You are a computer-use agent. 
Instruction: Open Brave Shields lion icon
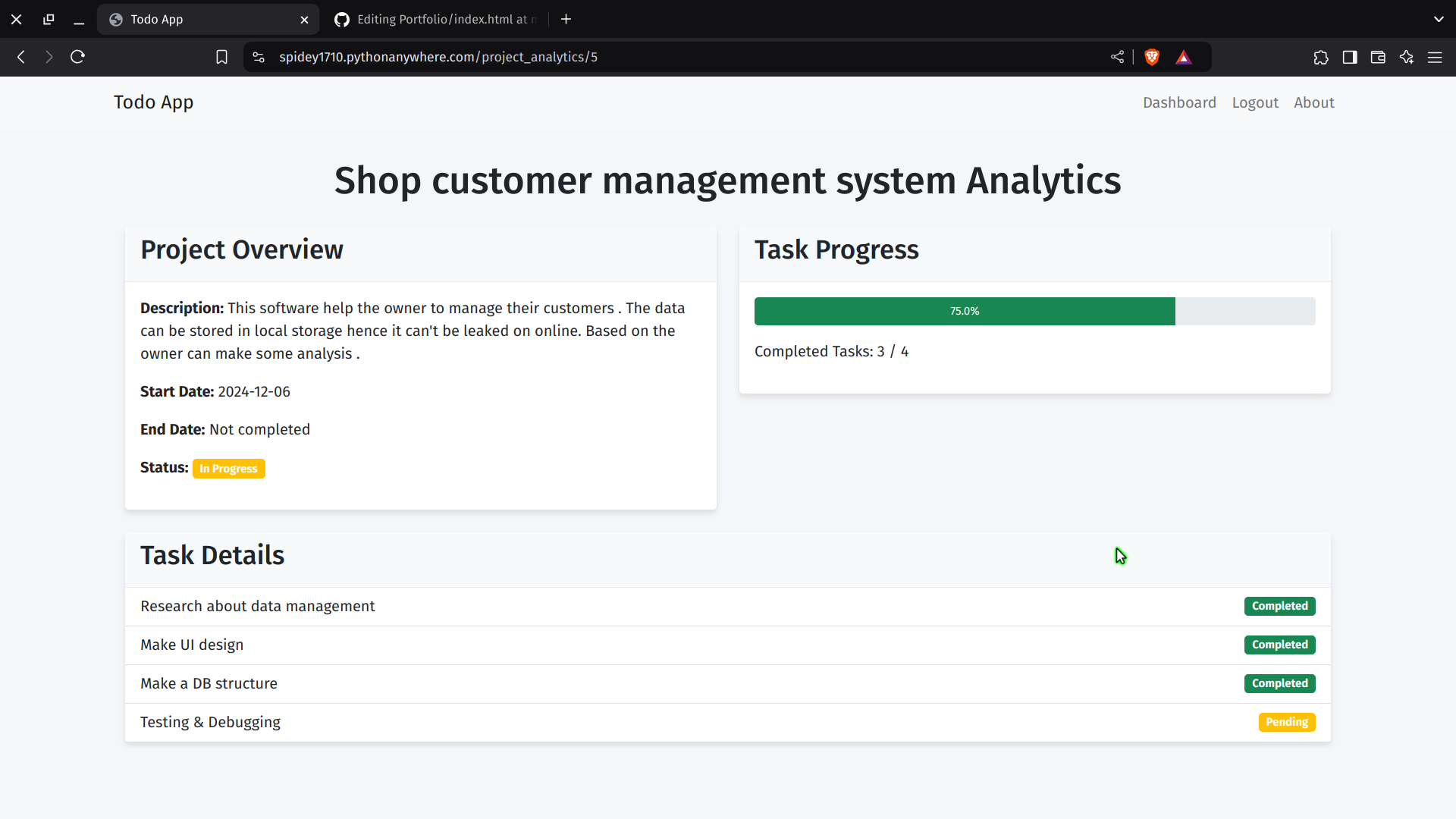coord(1152,57)
